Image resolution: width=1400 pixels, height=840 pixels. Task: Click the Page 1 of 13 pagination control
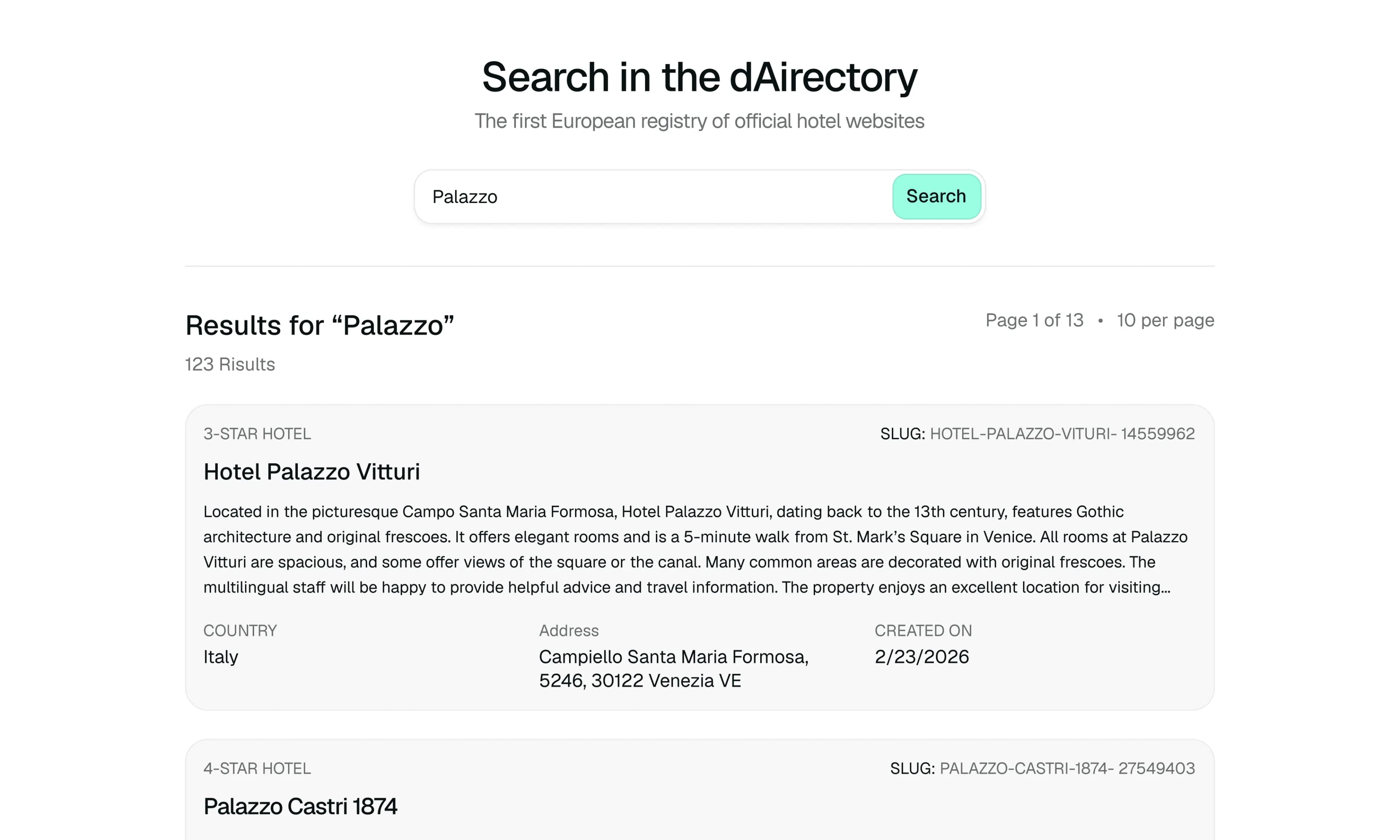[1033, 320]
